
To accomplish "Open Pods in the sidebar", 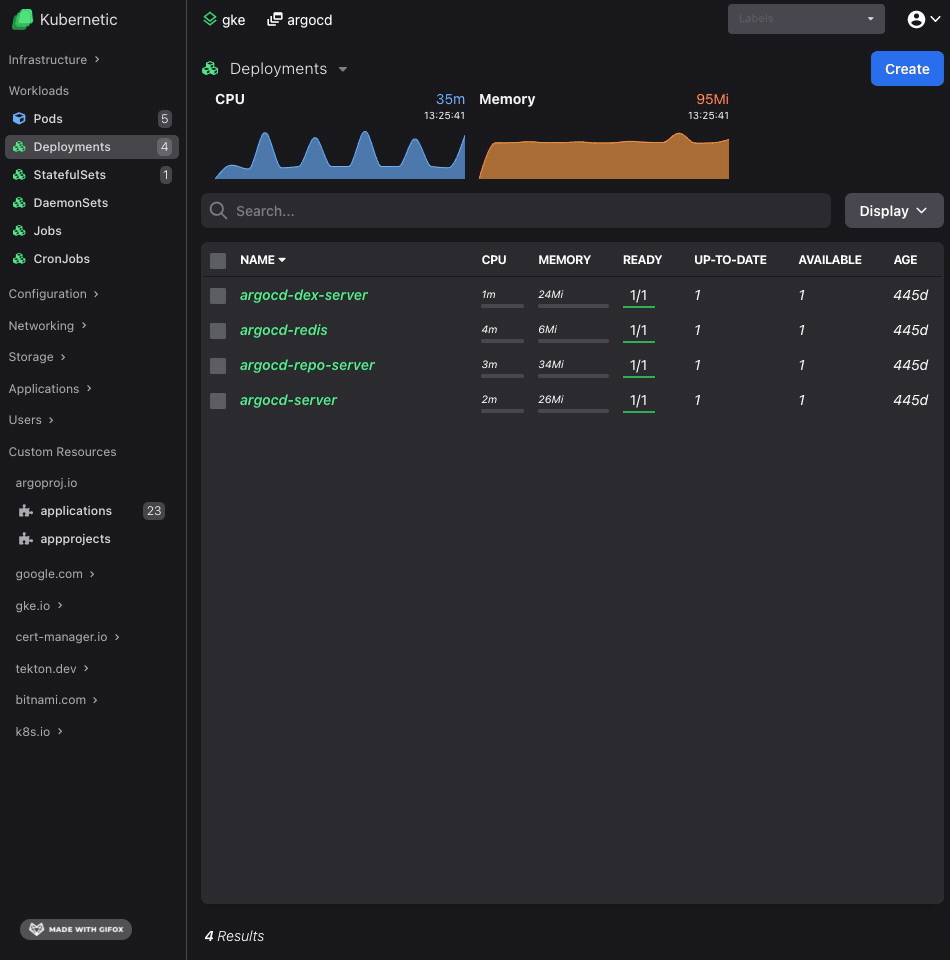I will coord(92,119).
